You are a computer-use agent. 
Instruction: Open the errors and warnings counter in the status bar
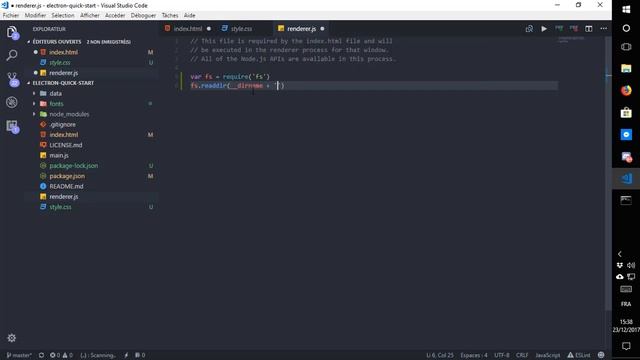tap(61, 355)
